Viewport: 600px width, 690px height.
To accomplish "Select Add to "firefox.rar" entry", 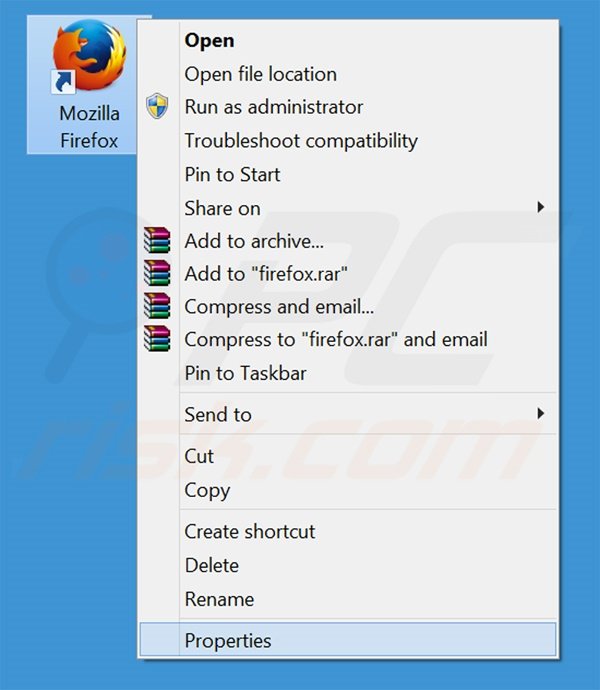I will coord(348,274).
